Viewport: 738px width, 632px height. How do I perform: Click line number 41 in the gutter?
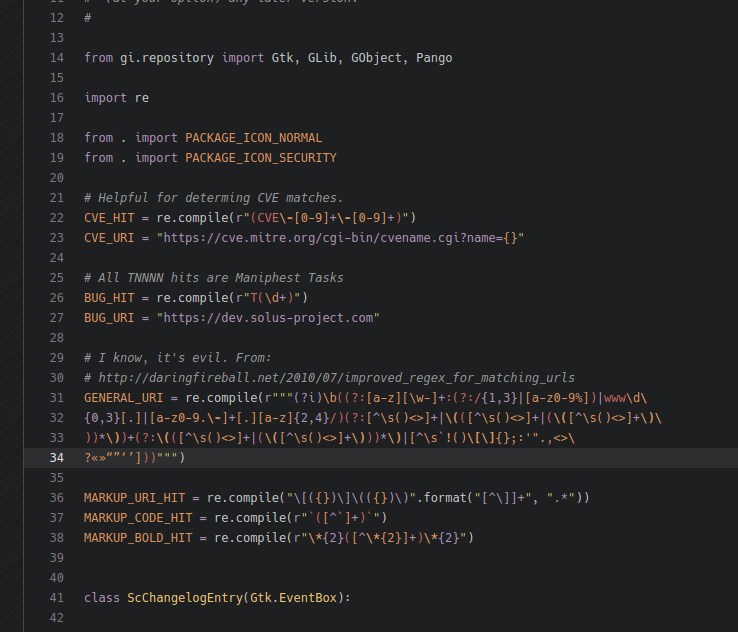(x=57, y=598)
